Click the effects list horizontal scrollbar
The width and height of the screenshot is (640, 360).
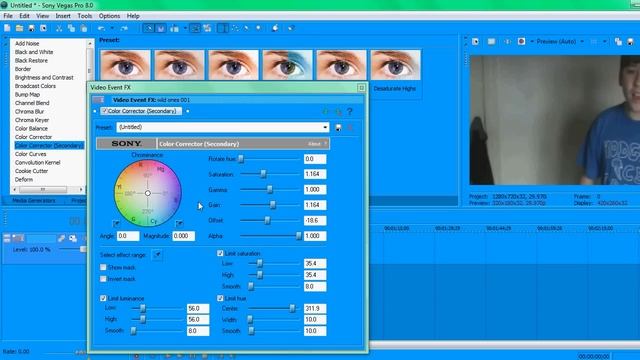(x=47, y=189)
